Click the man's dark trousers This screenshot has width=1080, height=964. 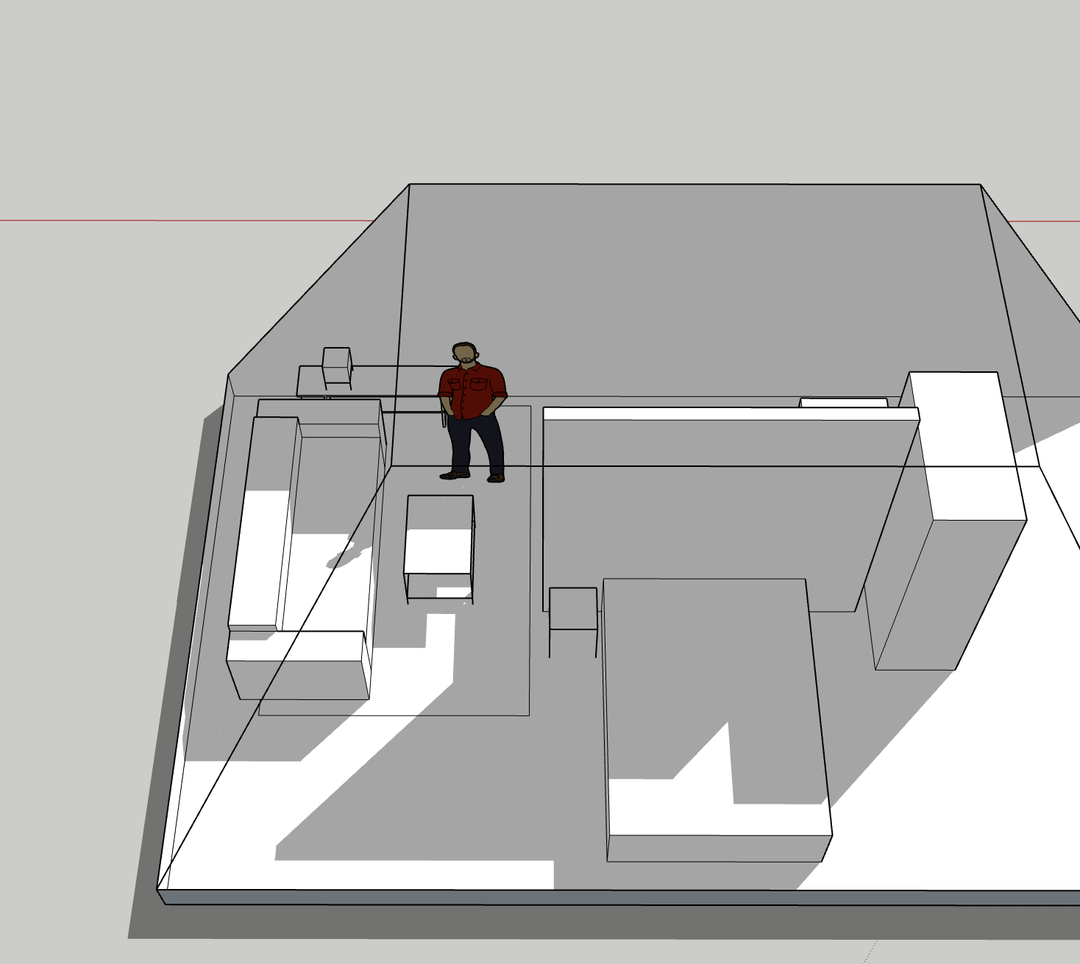point(473,440)
